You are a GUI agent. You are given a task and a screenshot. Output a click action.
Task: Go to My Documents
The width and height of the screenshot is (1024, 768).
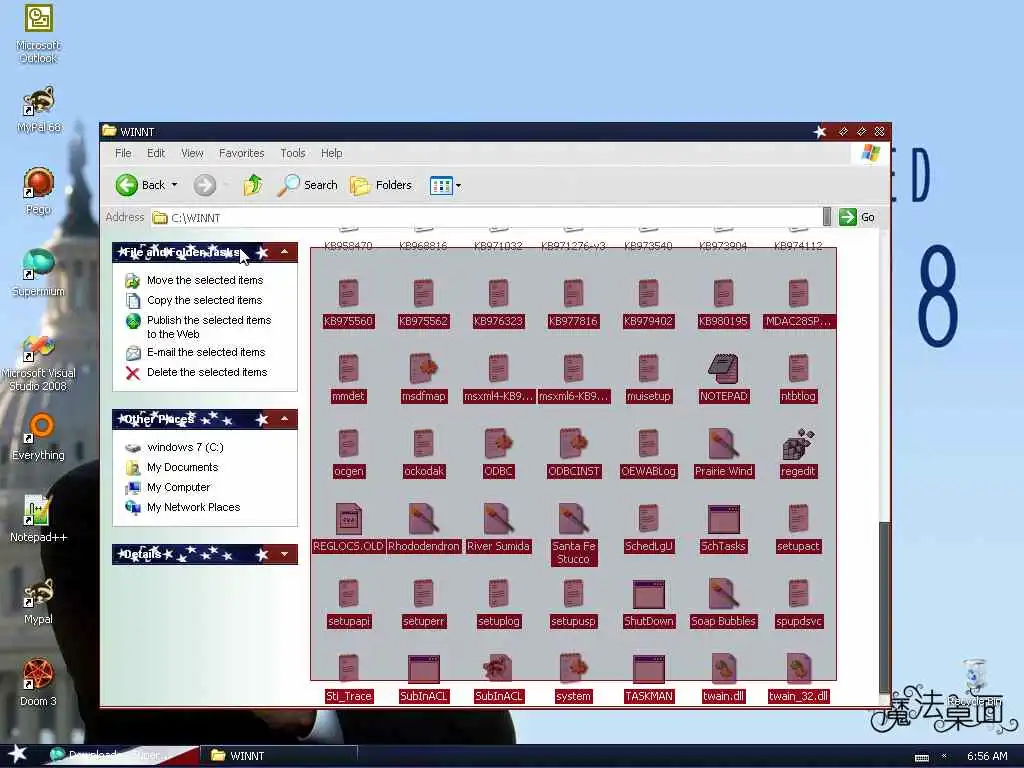point(172,468)
